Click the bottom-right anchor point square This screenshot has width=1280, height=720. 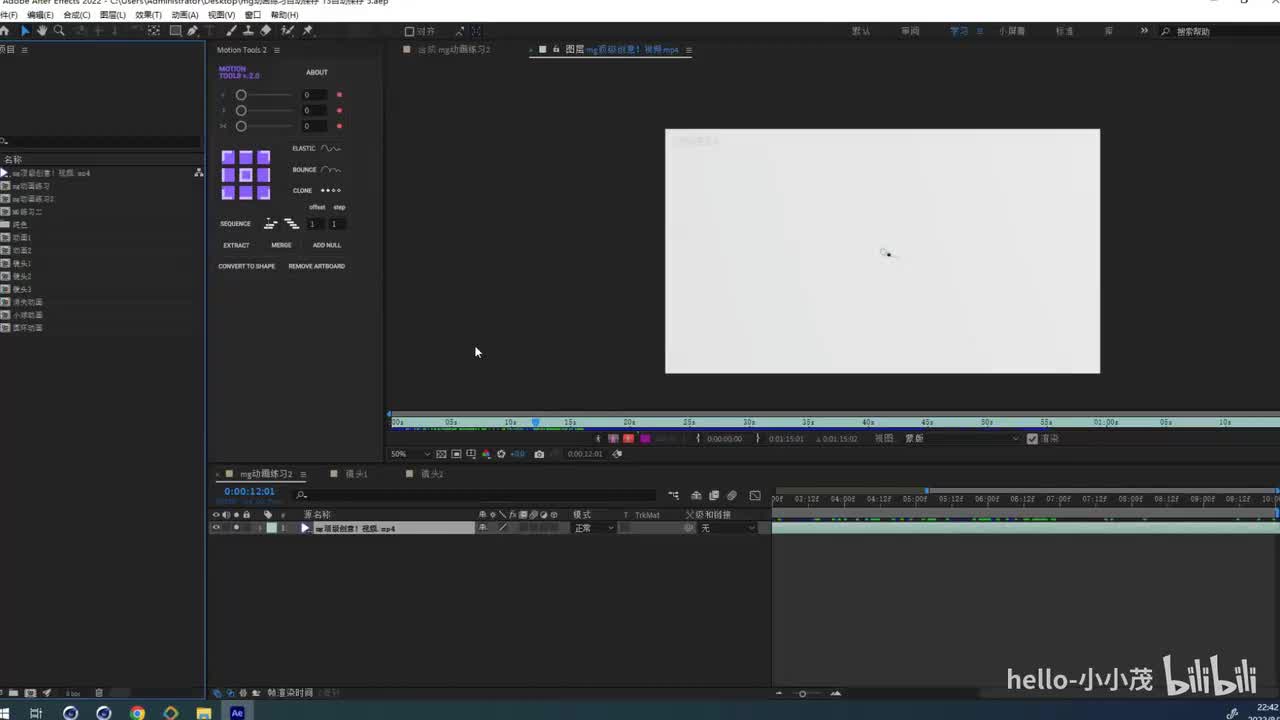264,193
